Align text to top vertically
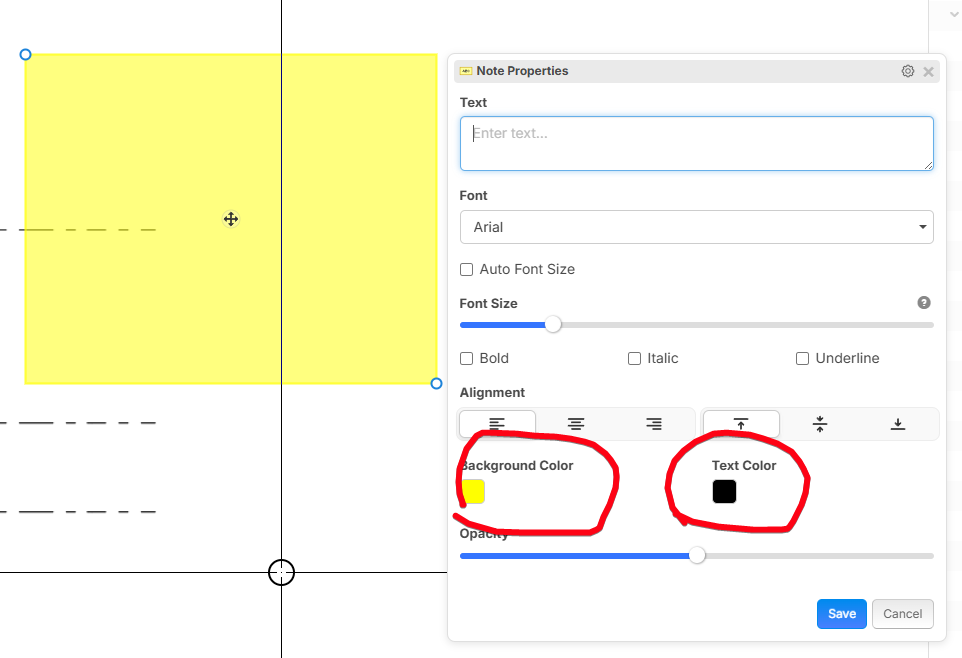Screen dimensions: 962x658 [741, 424]
